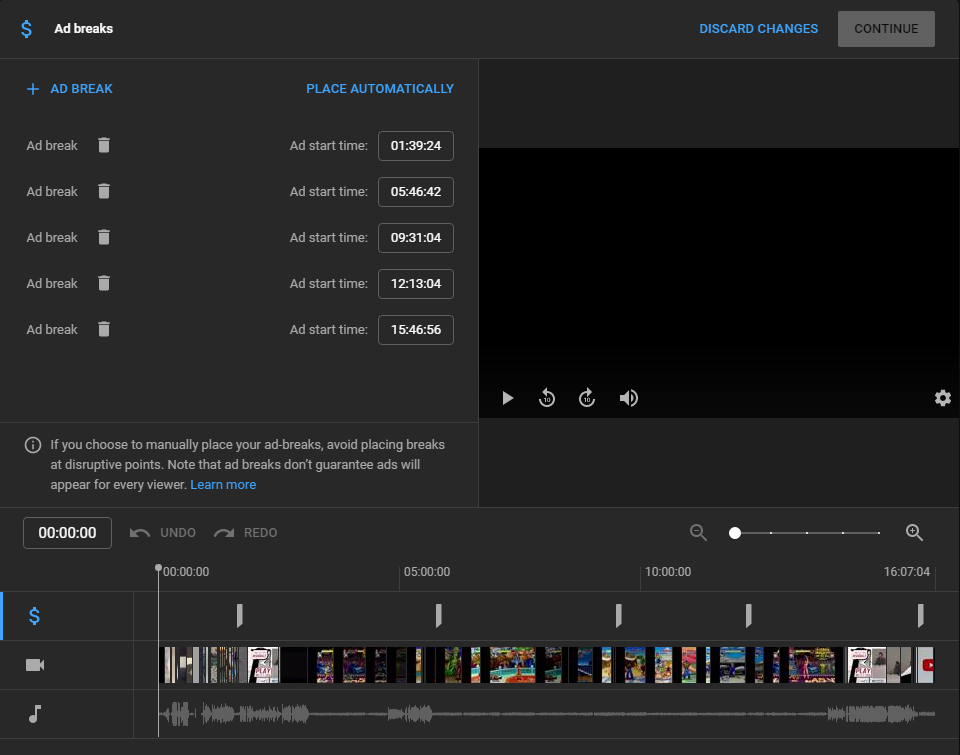Add a new ad break
The image size is (960, 755).
point(69,89)
